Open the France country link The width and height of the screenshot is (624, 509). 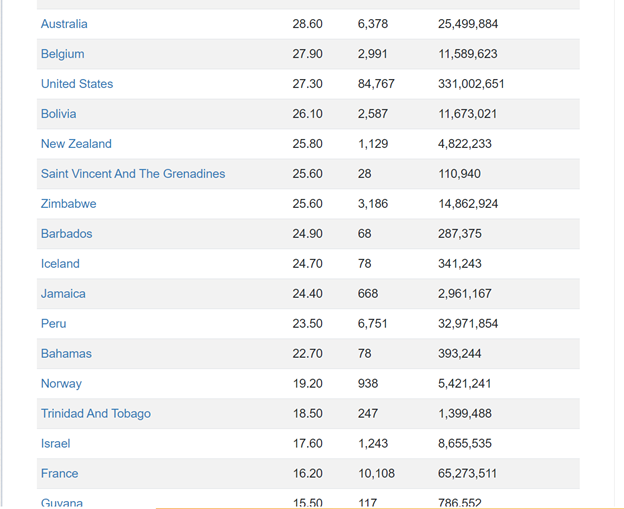click(59, 474)
